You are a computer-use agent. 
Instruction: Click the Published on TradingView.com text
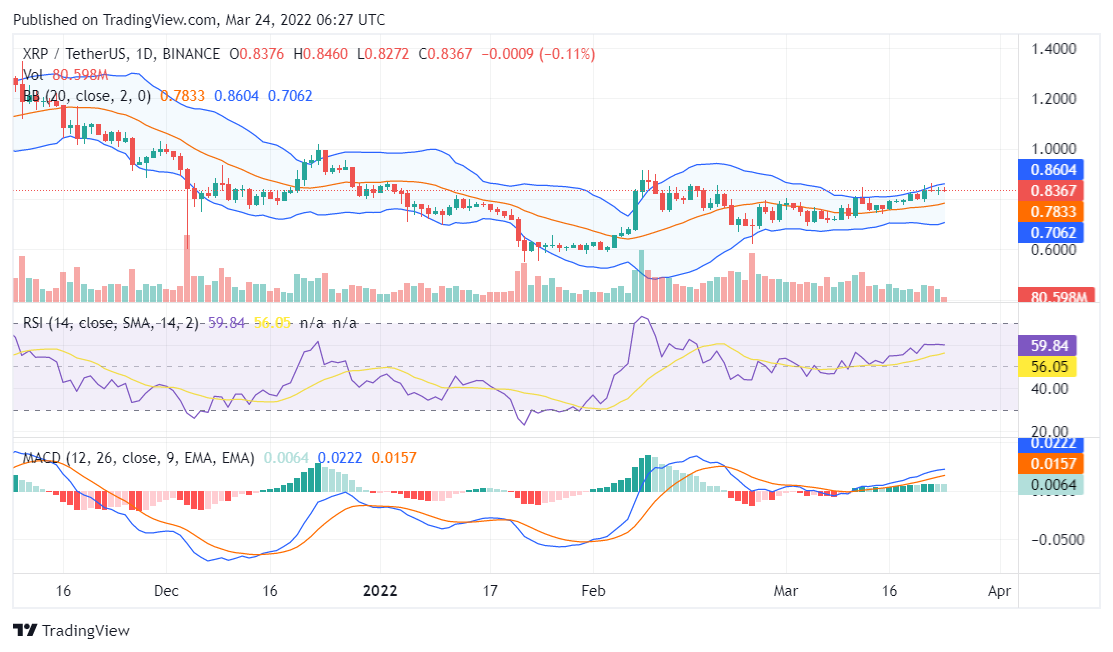(198, 20)
